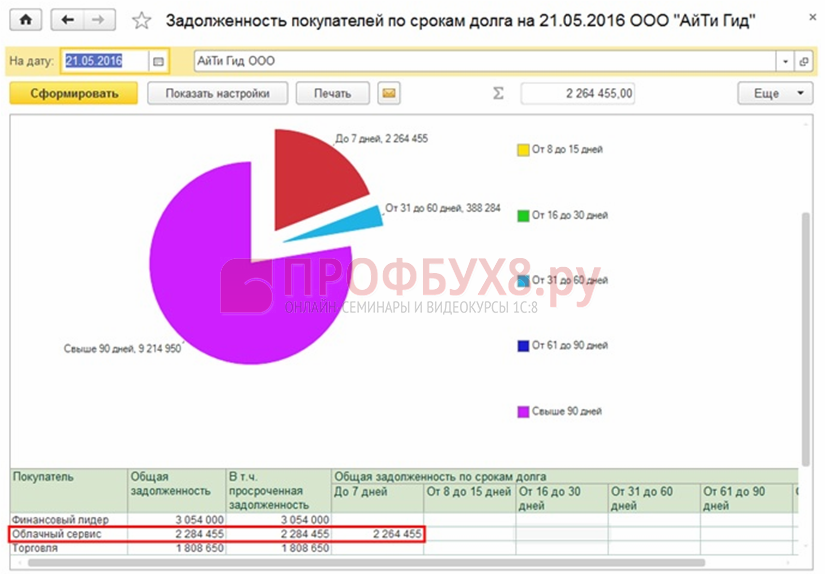Screen dimensions: 825x574
Task: Add report to favorites with star icon
Action: tap(142, 21)
